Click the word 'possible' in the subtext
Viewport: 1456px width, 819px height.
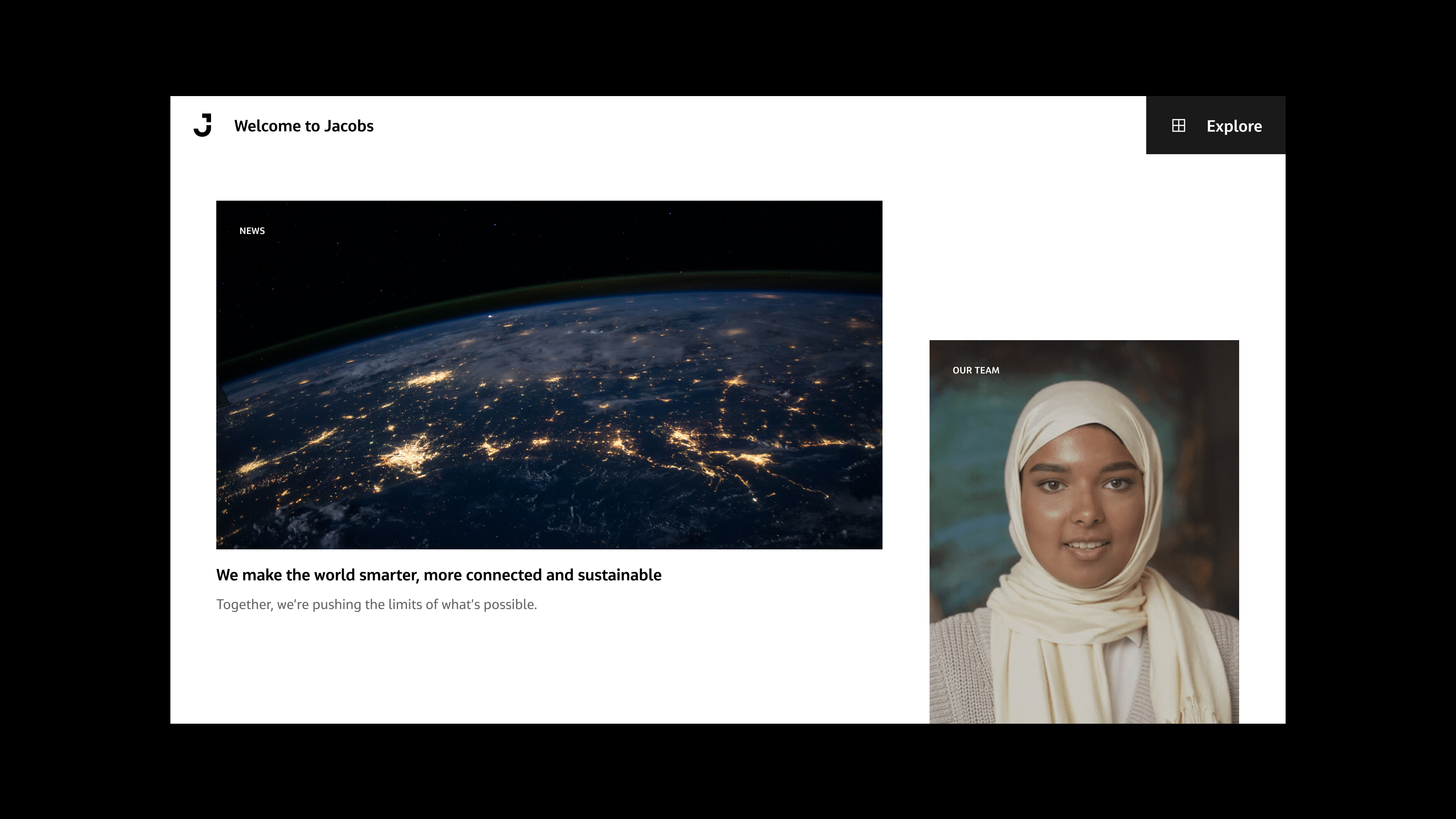(509, 605)
